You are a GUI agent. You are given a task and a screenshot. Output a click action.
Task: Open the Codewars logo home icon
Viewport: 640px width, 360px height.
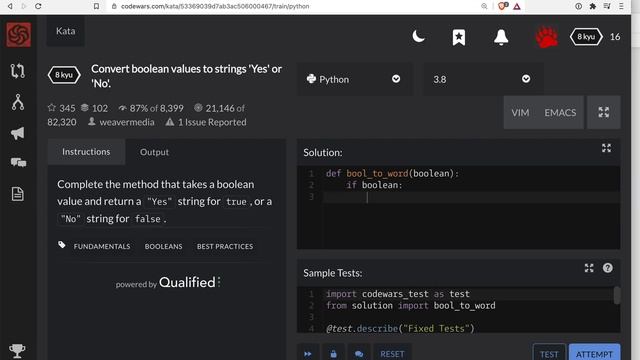pyautogui.click(x=18, y=35)
